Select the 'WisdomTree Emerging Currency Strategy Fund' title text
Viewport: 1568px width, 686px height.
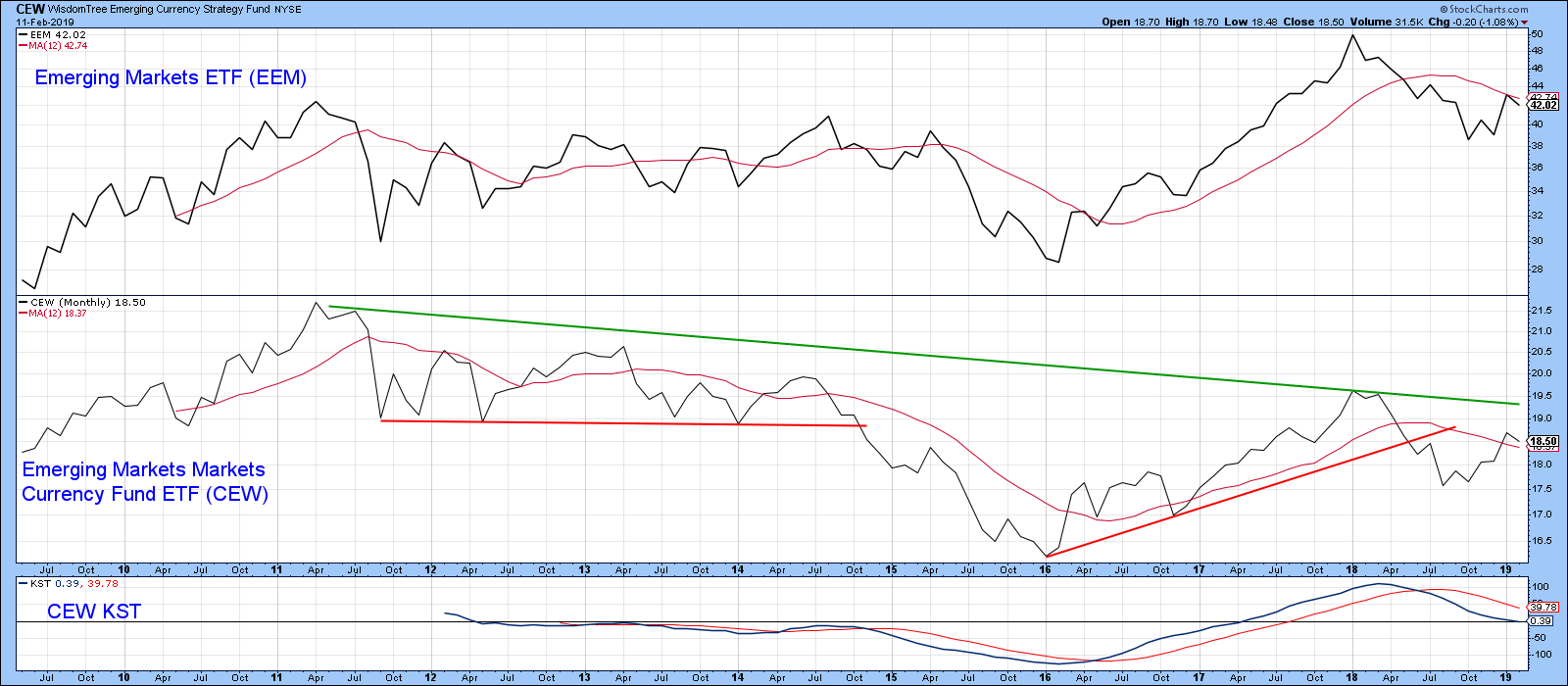click(x=159, y=9)
